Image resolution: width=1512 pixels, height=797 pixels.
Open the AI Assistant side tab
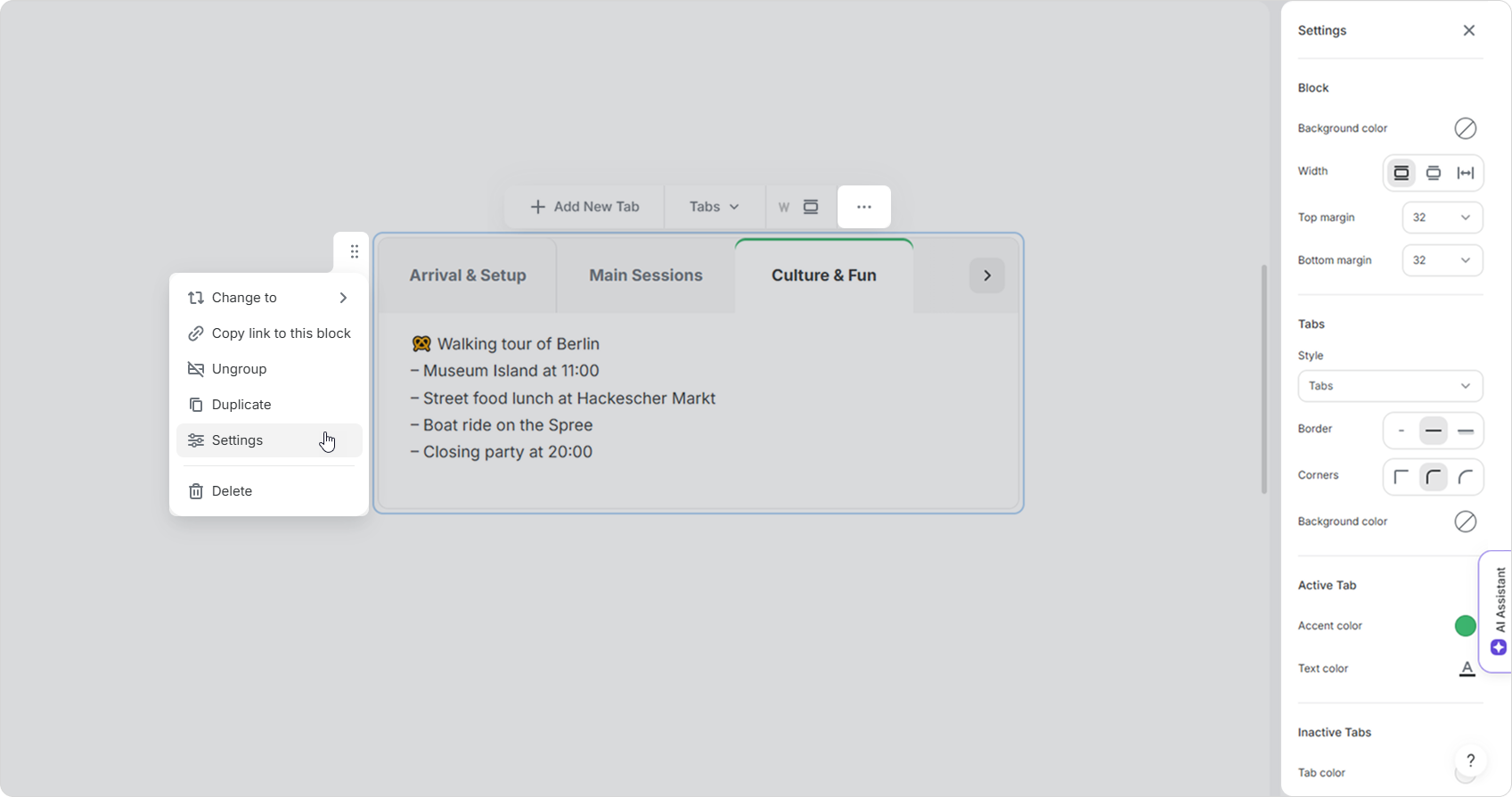pyautogui.click(x=1499, y=612)
